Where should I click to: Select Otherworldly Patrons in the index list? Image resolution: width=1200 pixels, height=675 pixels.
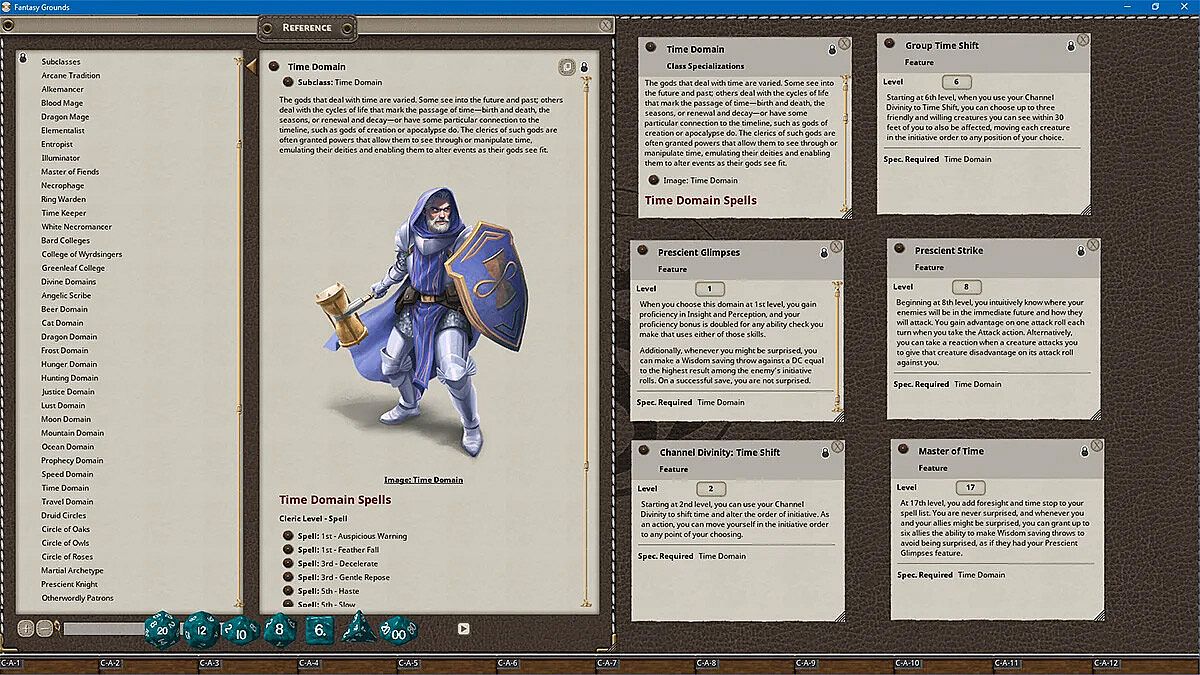coord(77,598)
